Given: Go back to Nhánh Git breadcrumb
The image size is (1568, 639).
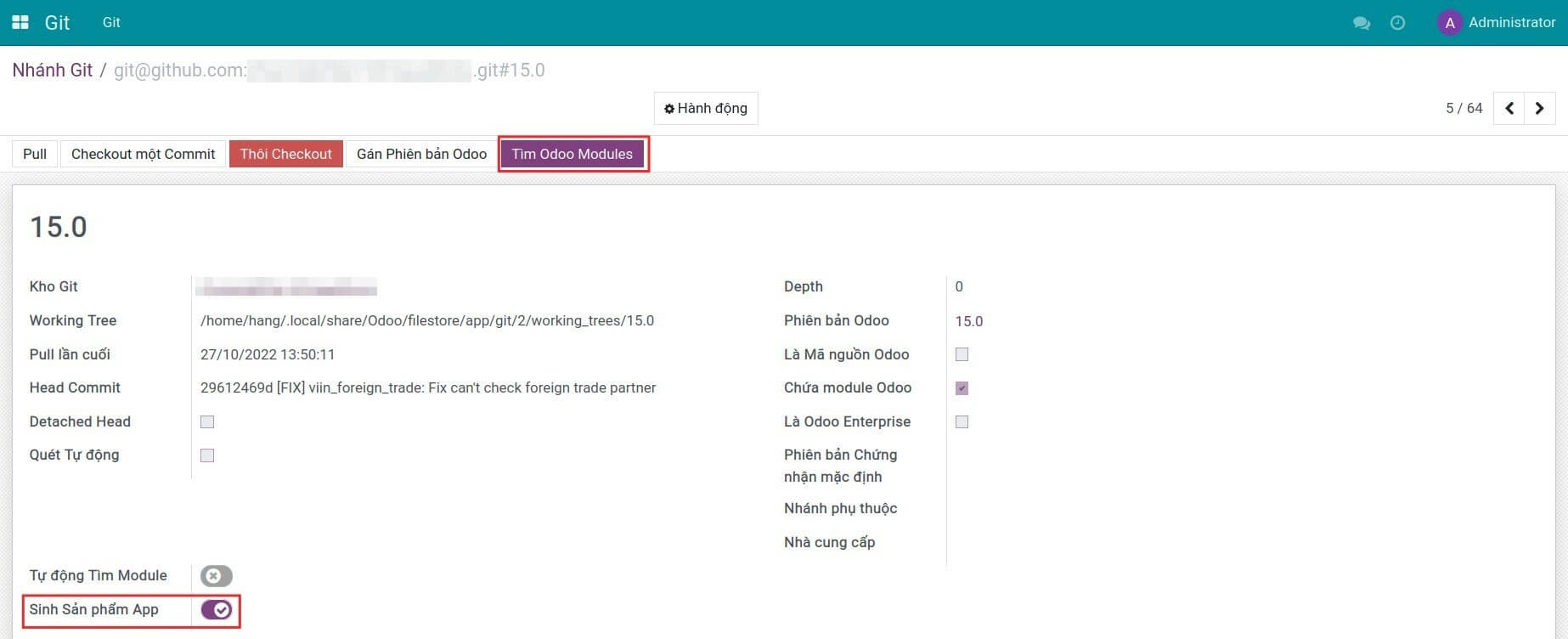Looking at the screenshot, I should pos(53,70).
